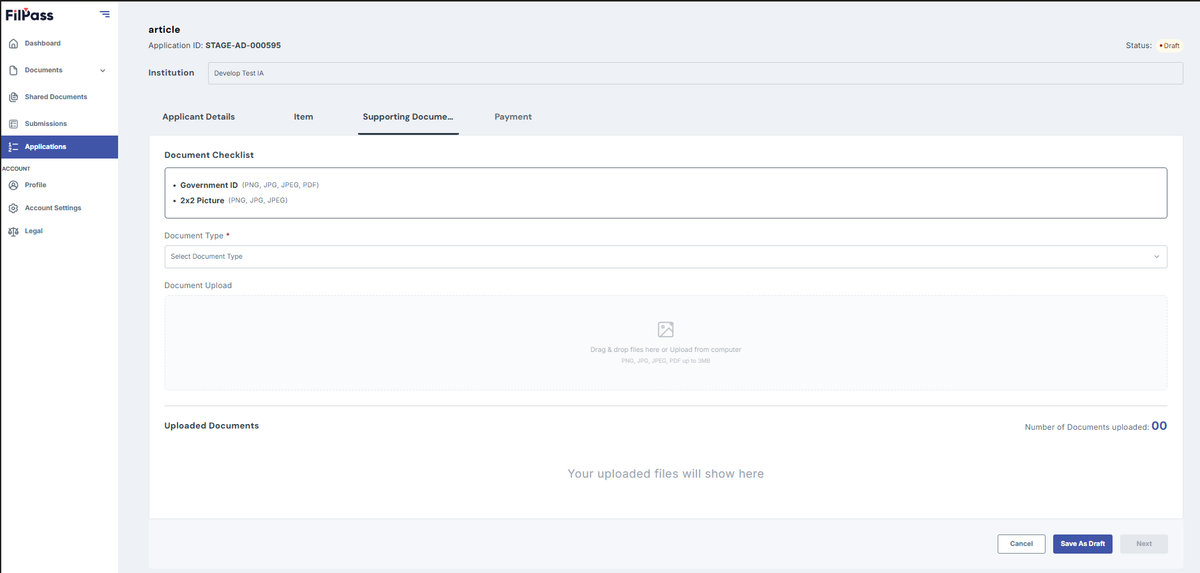Screen dimensions: 1200x573
Task: Click the Uploaded Documents heading
Action: 211,426
